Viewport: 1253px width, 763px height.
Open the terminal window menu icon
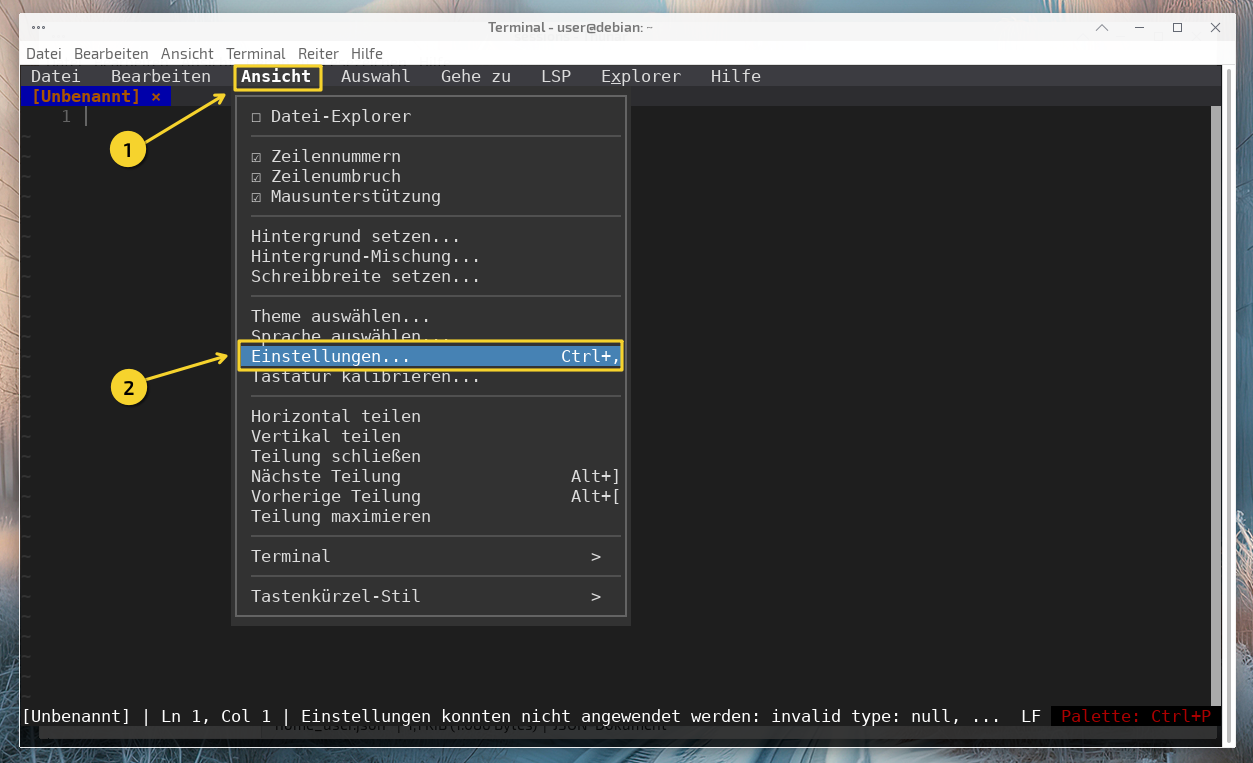37,27
